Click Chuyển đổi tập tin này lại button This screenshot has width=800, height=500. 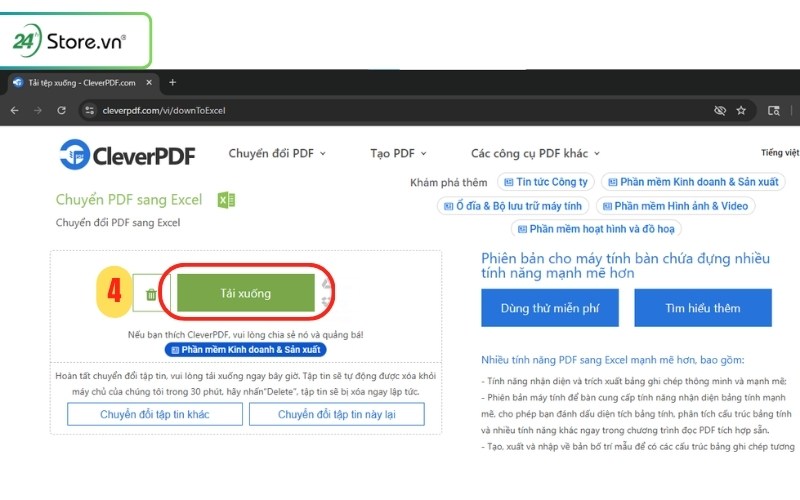pyautogui.click(x=337, y=414)
